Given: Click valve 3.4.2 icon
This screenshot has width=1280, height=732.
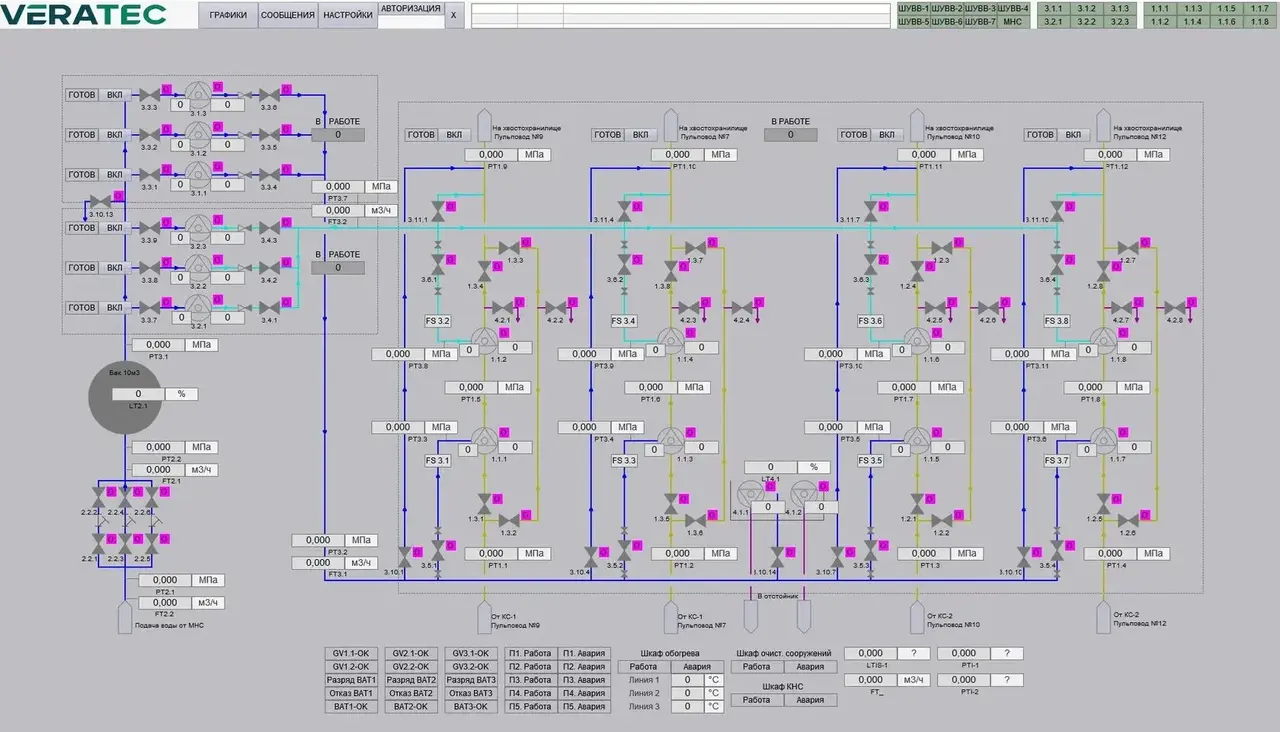Looking at the screenshot, I should point(269,268).
